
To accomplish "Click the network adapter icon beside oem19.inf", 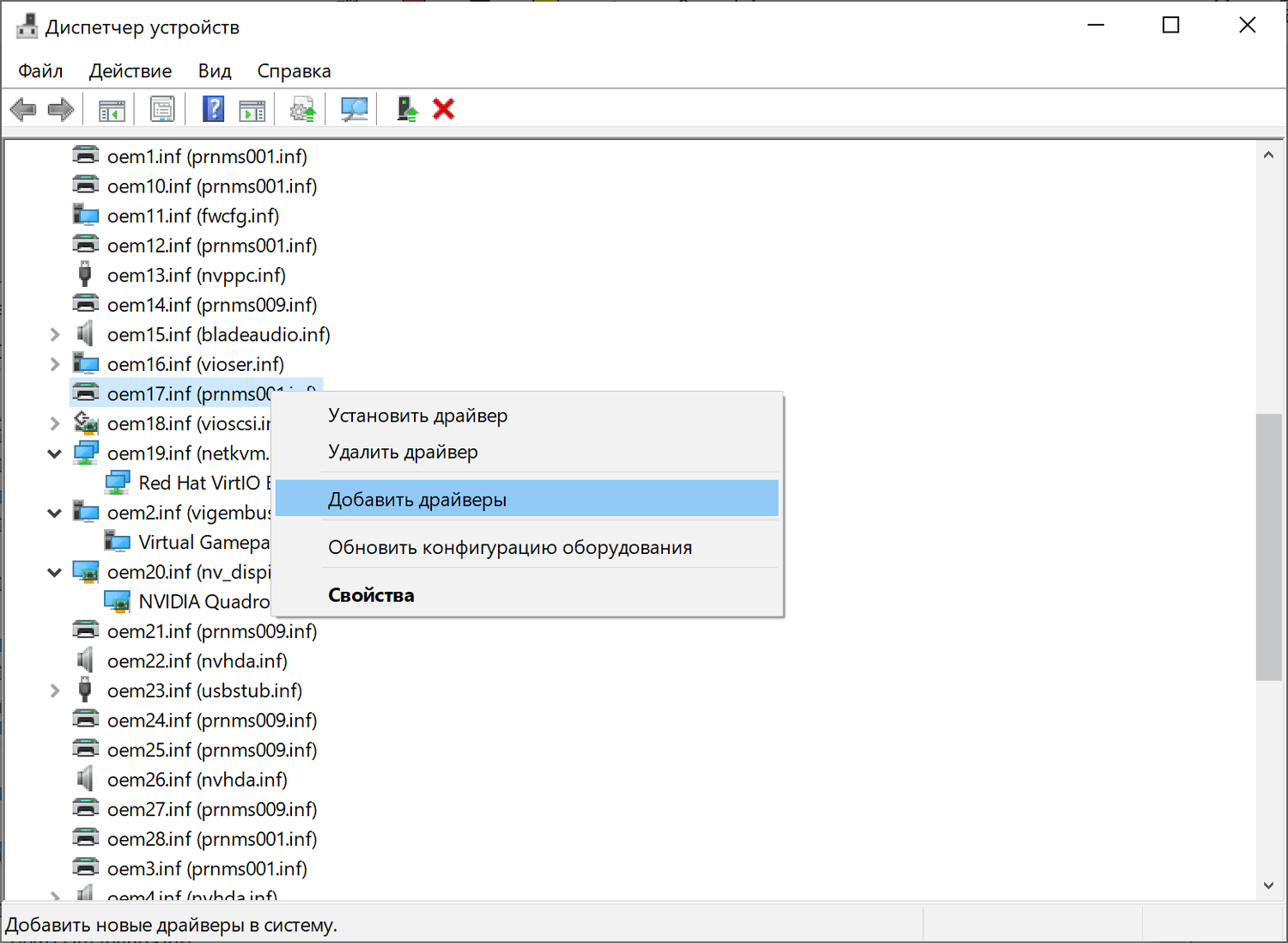I will click(86, 452).
